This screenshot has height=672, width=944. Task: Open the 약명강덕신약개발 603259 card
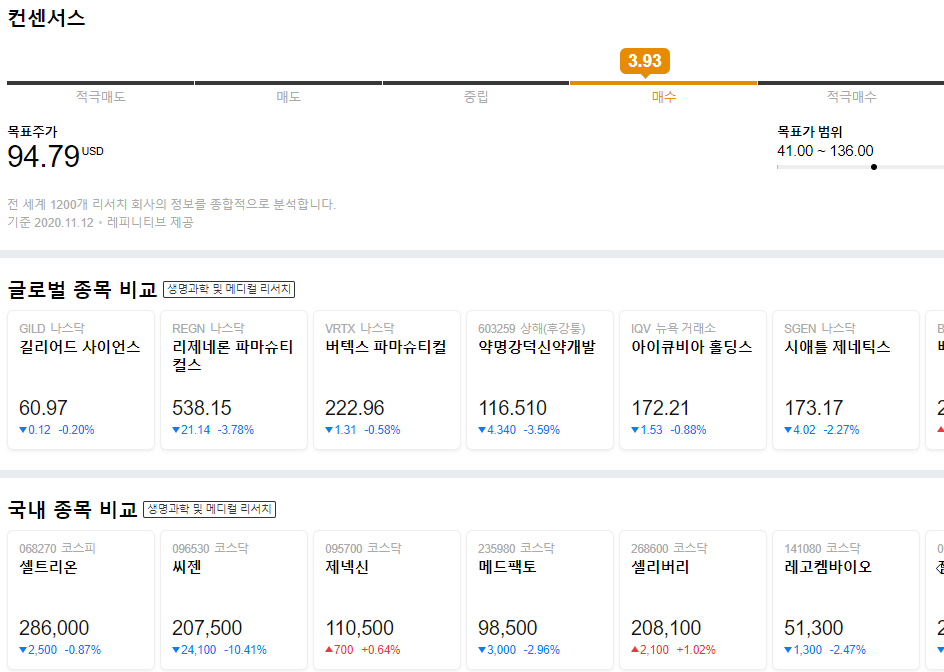(539, 379)
